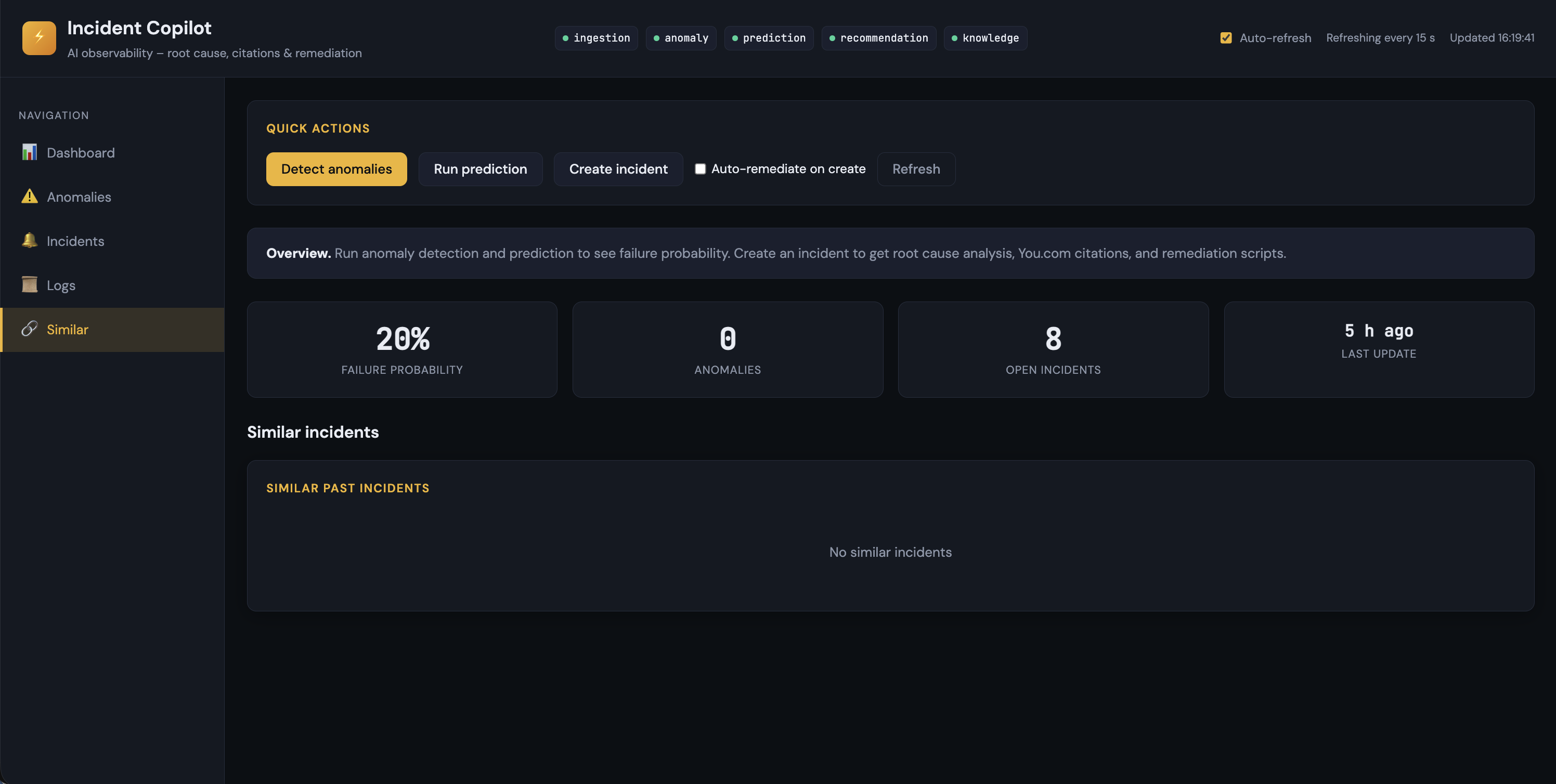Image resolution: width=1556 pixels, height=784 pixels.
Task: Click the prediction service status badge
Action: point(768,38)
